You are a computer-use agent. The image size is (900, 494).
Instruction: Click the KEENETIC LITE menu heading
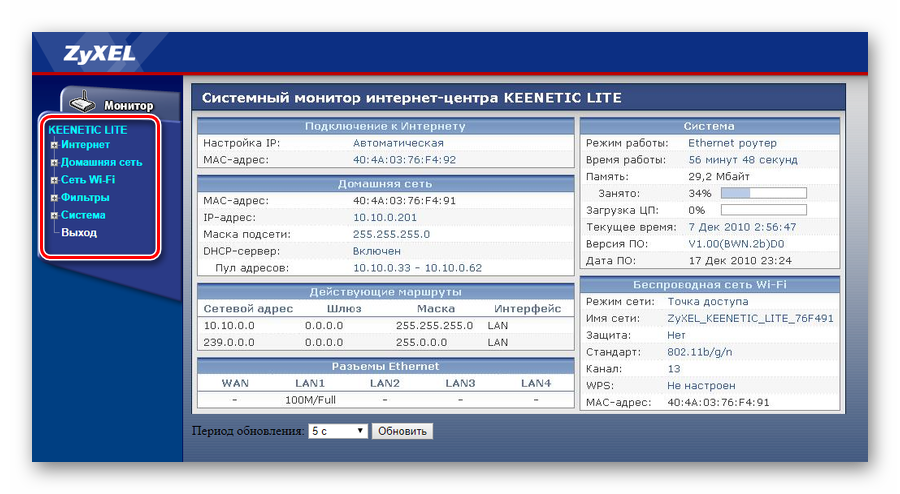pyautogui.click(x=88, y=130)
